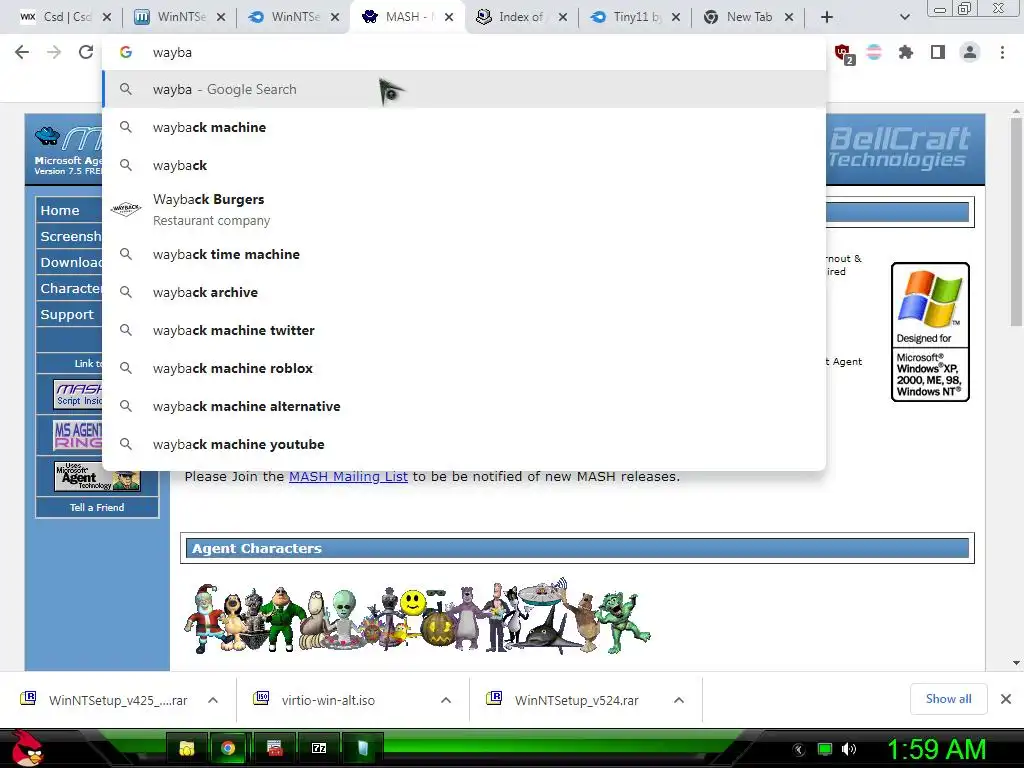This screenshot has height=768, width=1024.
Task: Select 'wayba - Google Search' suggestion
Action: point(464,89)
